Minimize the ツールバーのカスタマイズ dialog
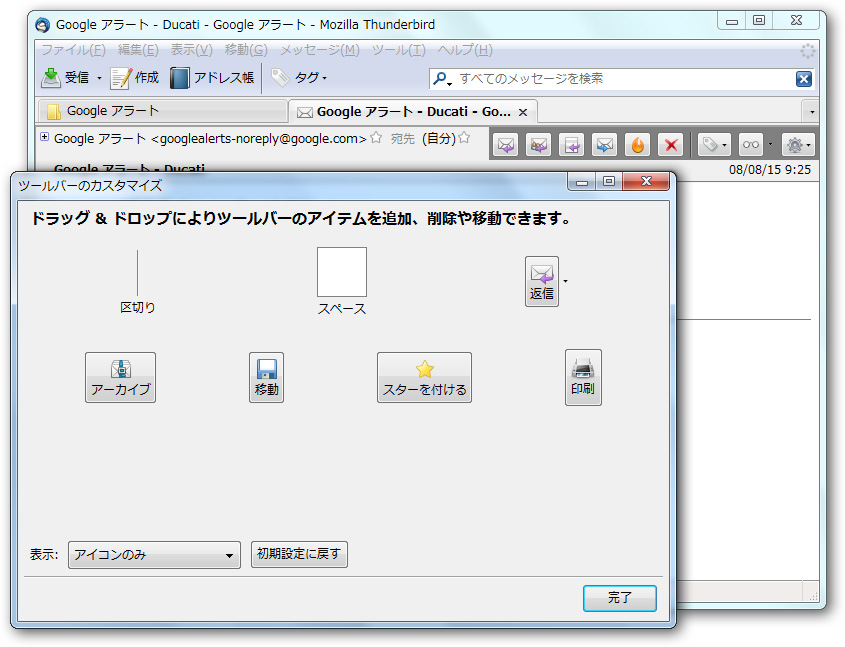Screen dimensions: 845x647 point(581,182)
